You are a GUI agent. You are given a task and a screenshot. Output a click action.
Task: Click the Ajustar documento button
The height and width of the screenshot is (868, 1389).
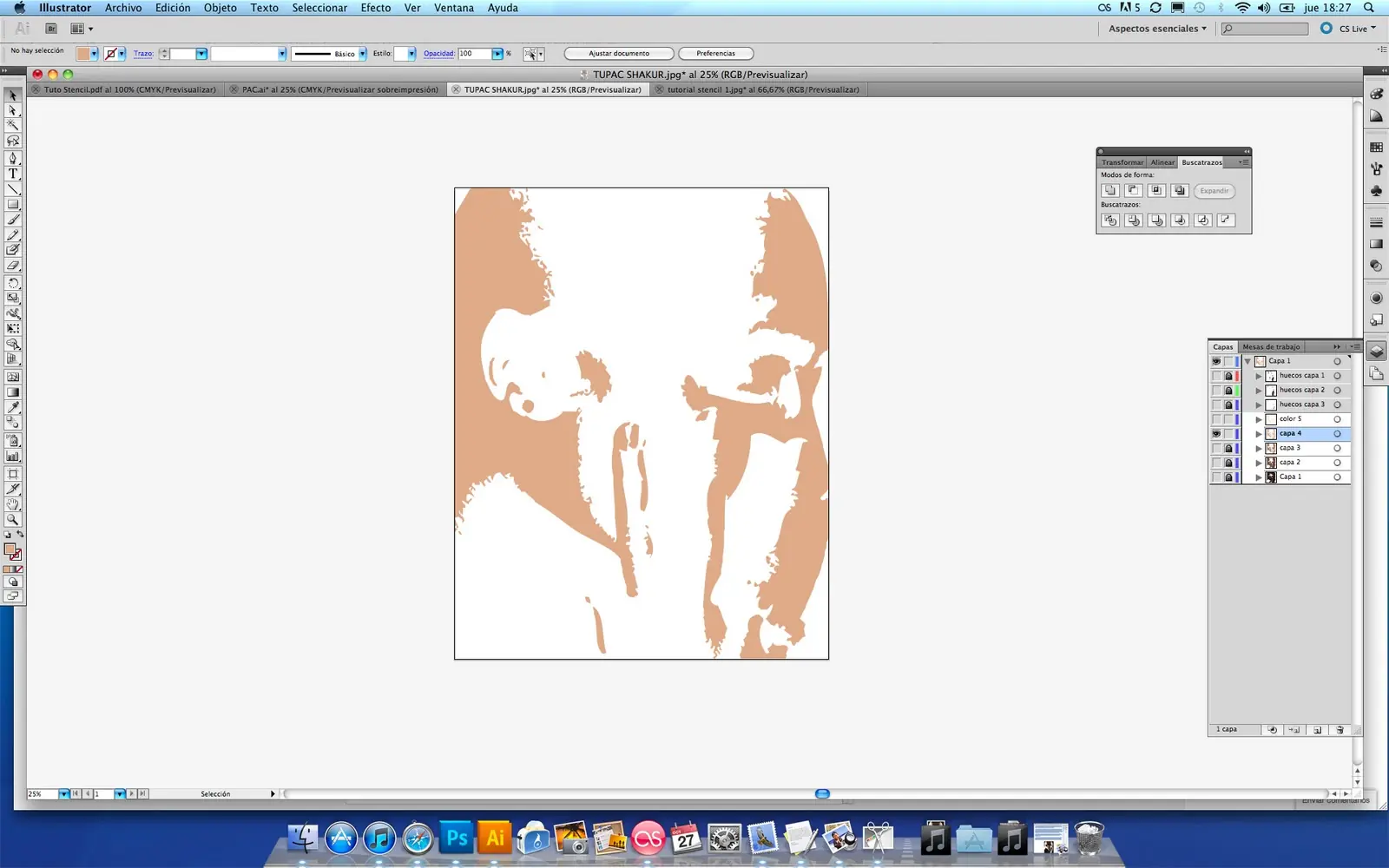point(619,54)
